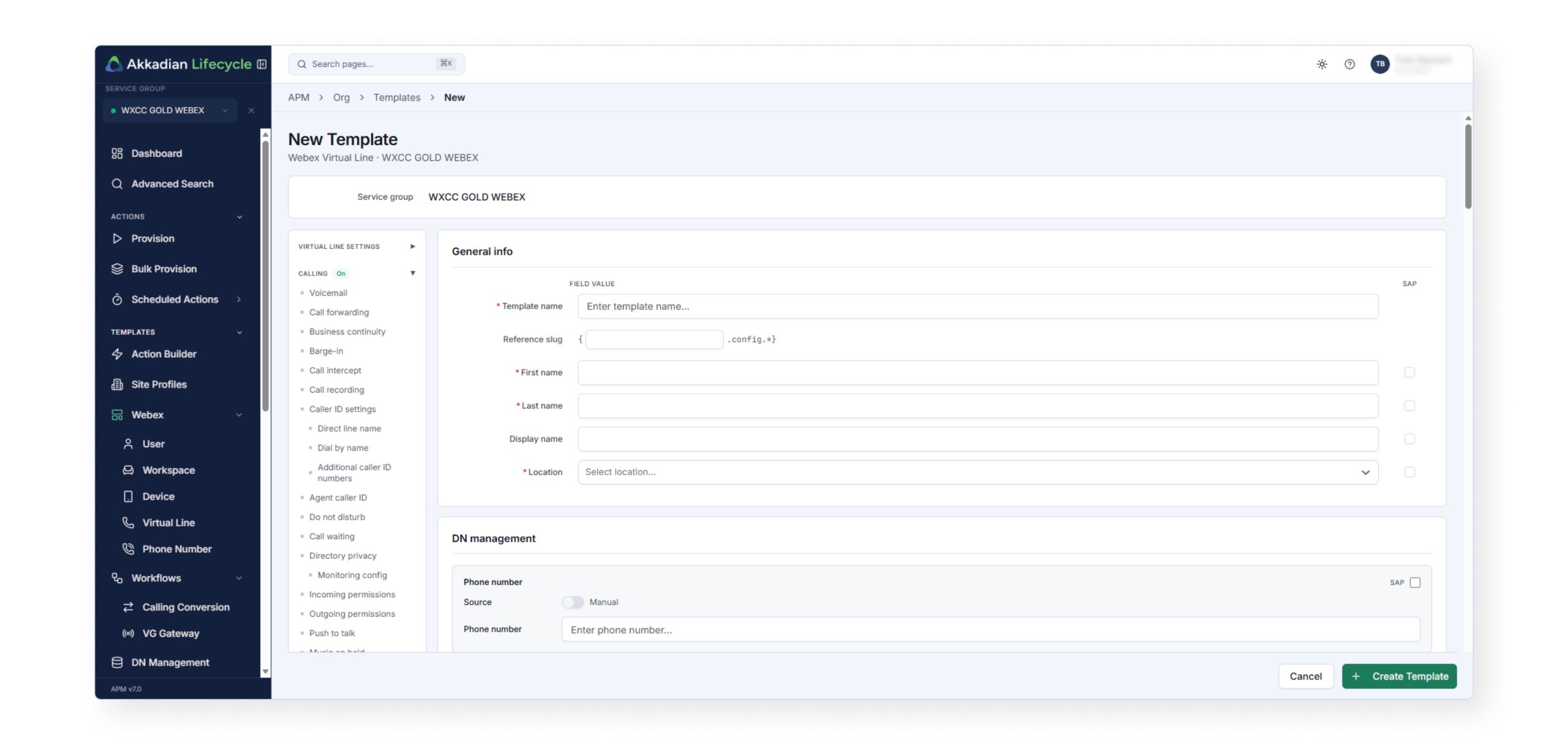
Task: Clear service group with the X icon
Action: [251, 110]
